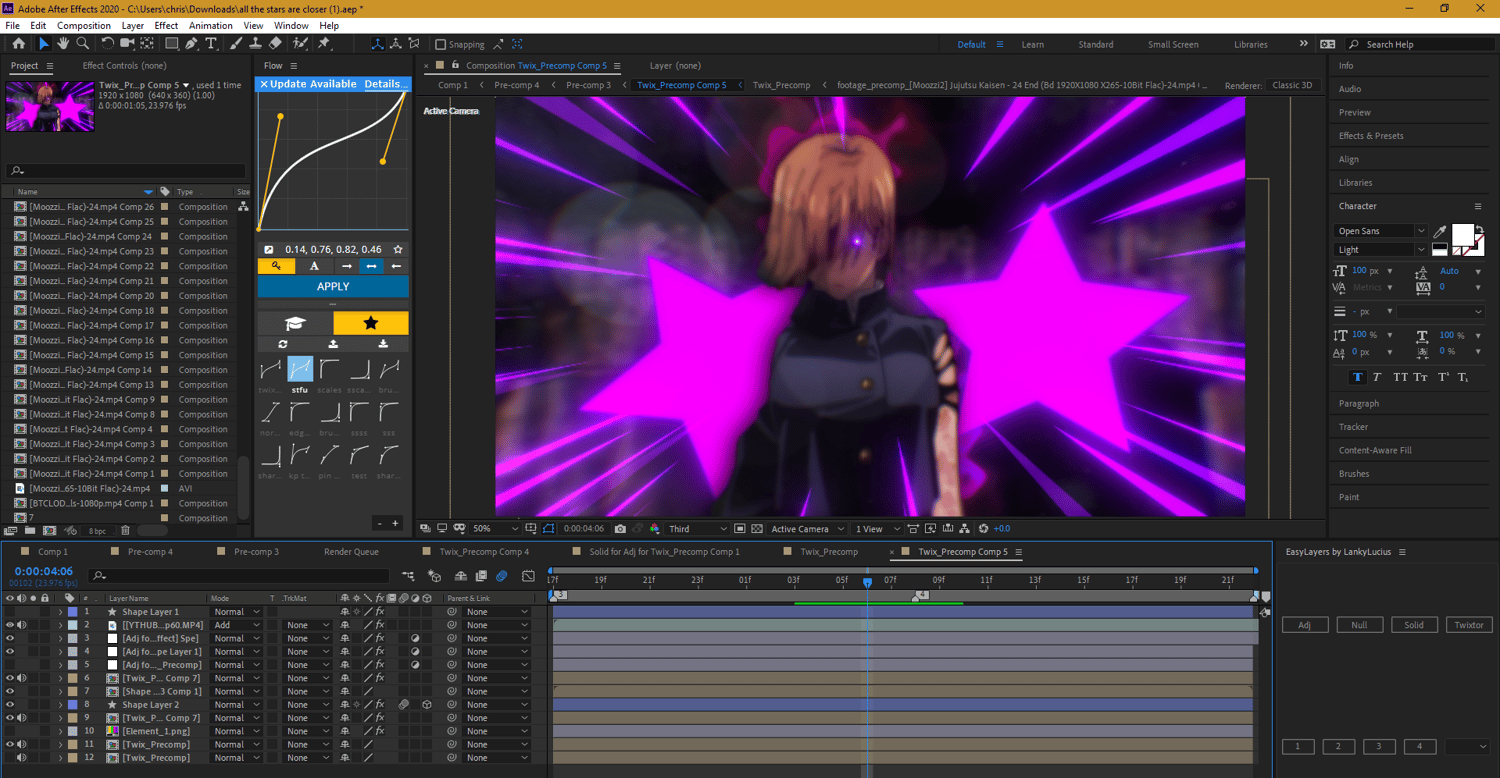Click the lavender label color of layer 1
The image size is (1500, 778).
coord(72,612)
